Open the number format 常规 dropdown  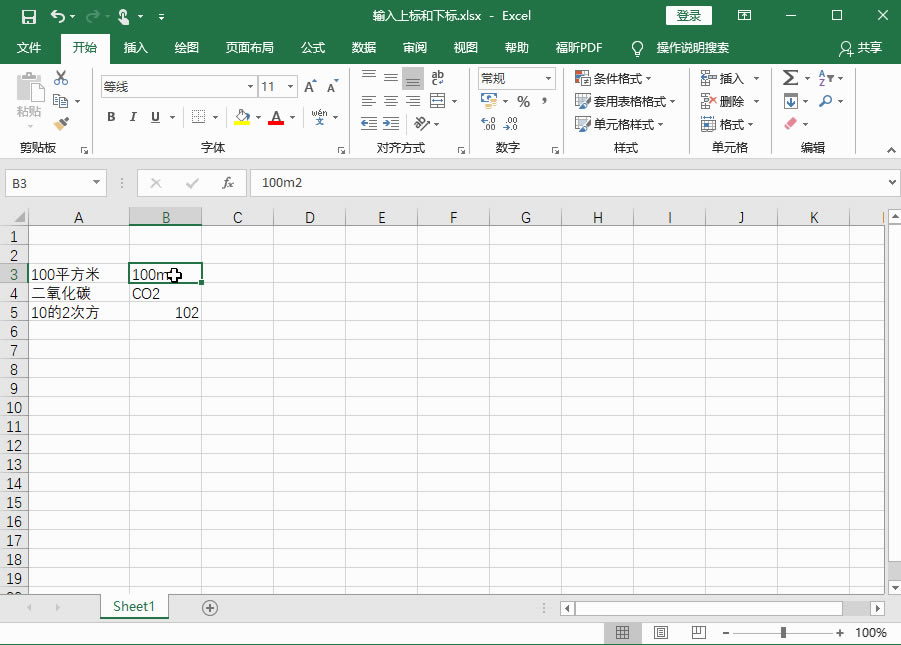point(549,78)
